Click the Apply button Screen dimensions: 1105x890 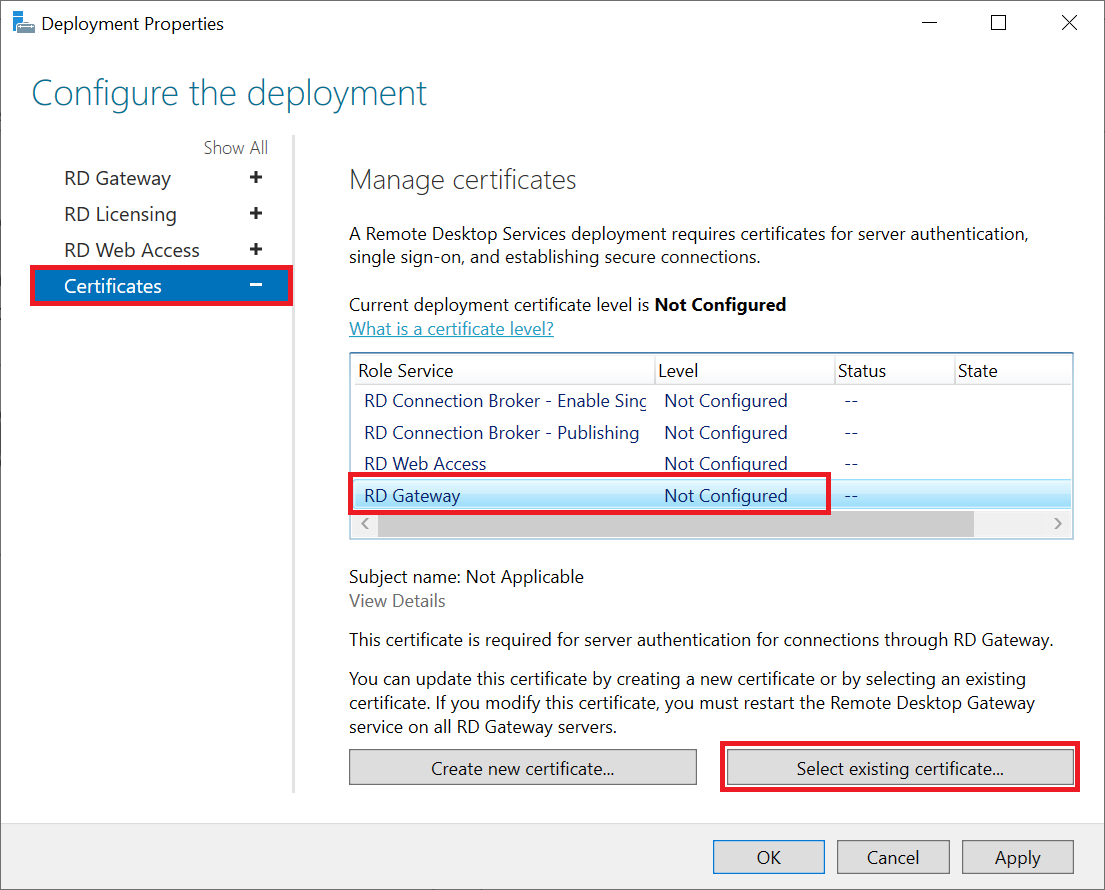tap(1018, 857)
